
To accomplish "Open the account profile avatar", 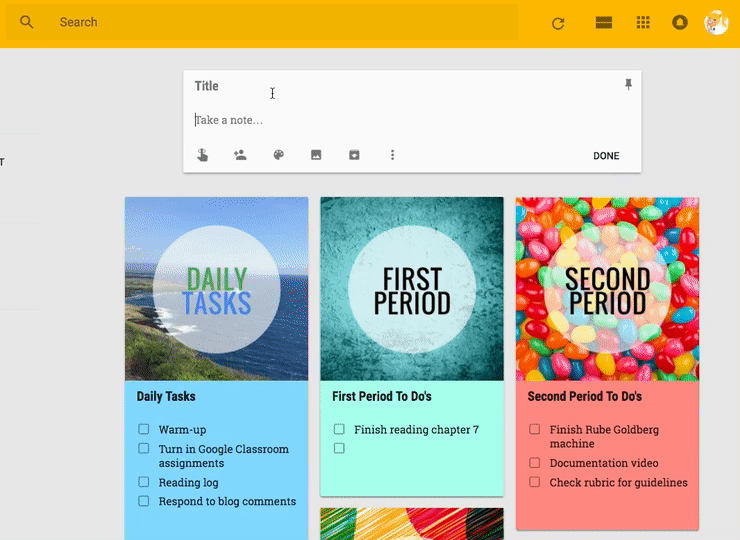I will pyautogui.click(x=716, y=22).
